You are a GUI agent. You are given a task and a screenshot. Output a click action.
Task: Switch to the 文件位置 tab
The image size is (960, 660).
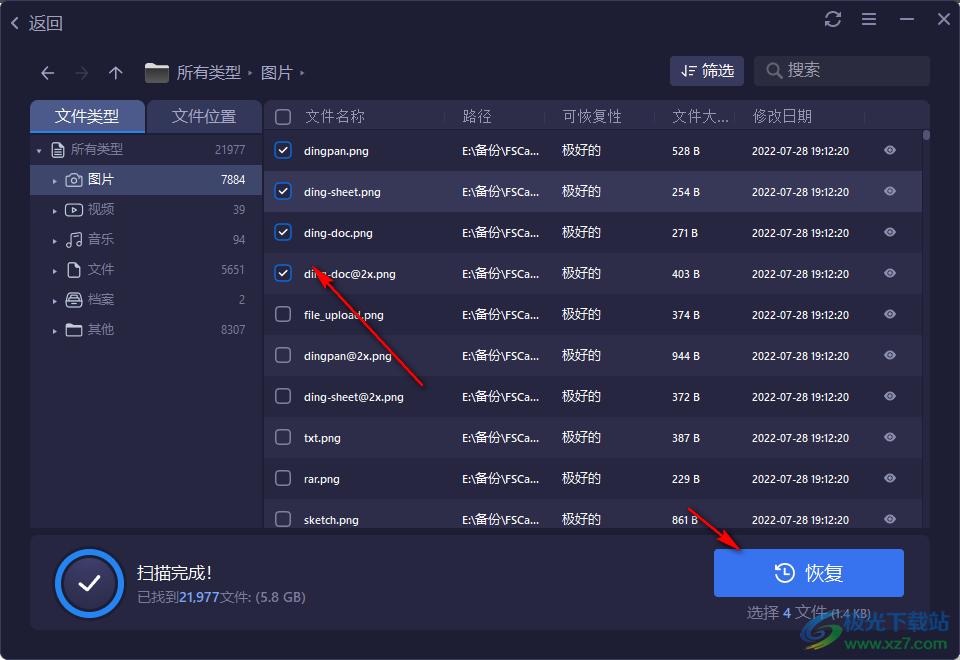[x=204, y=116]
